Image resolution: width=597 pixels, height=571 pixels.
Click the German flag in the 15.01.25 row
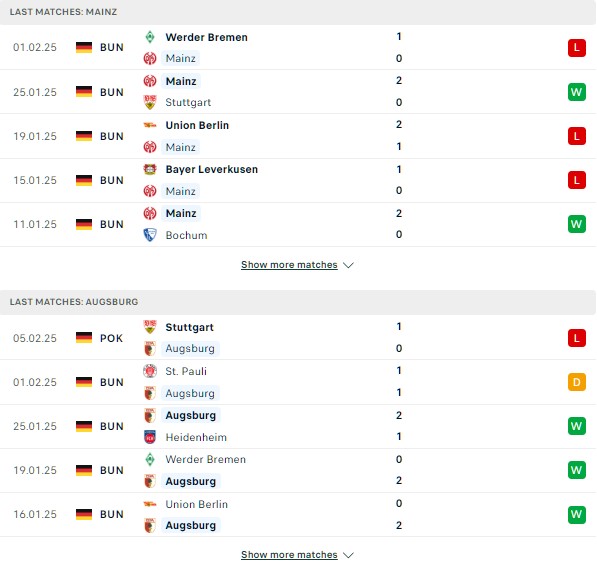click(x=84, y=180)
